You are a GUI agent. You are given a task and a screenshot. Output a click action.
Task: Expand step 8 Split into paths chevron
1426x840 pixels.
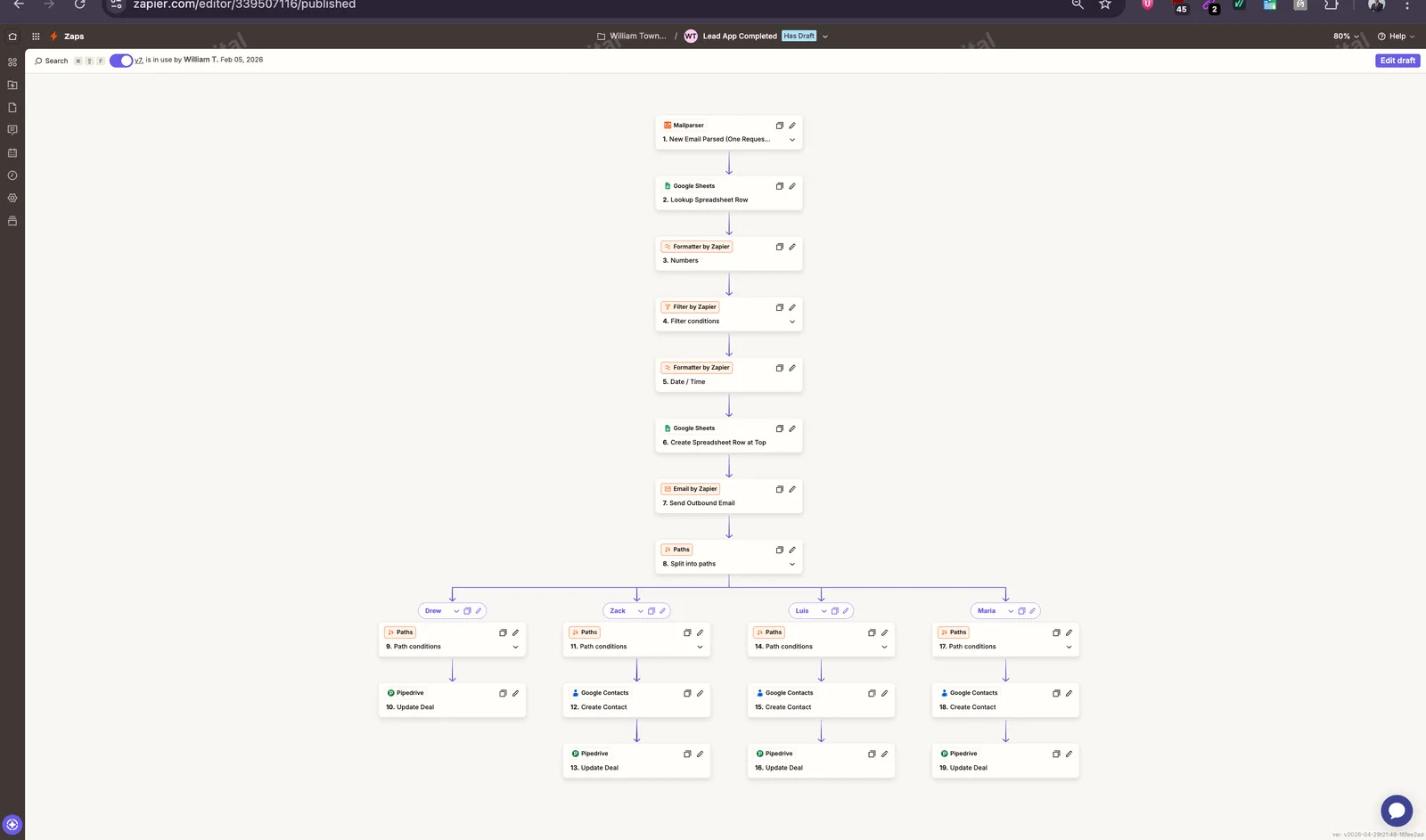792,564
